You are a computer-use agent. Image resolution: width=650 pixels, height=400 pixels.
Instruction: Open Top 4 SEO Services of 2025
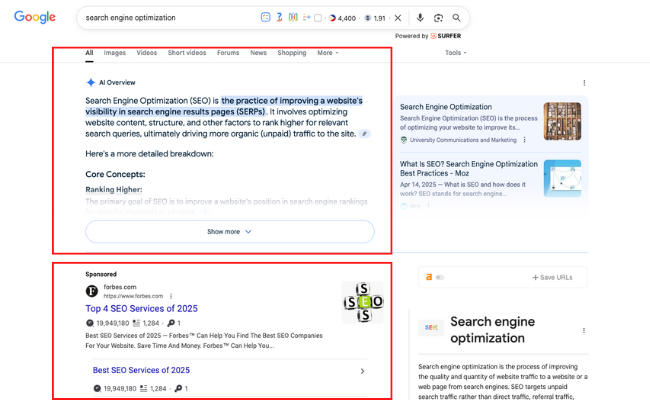point(141,309)
